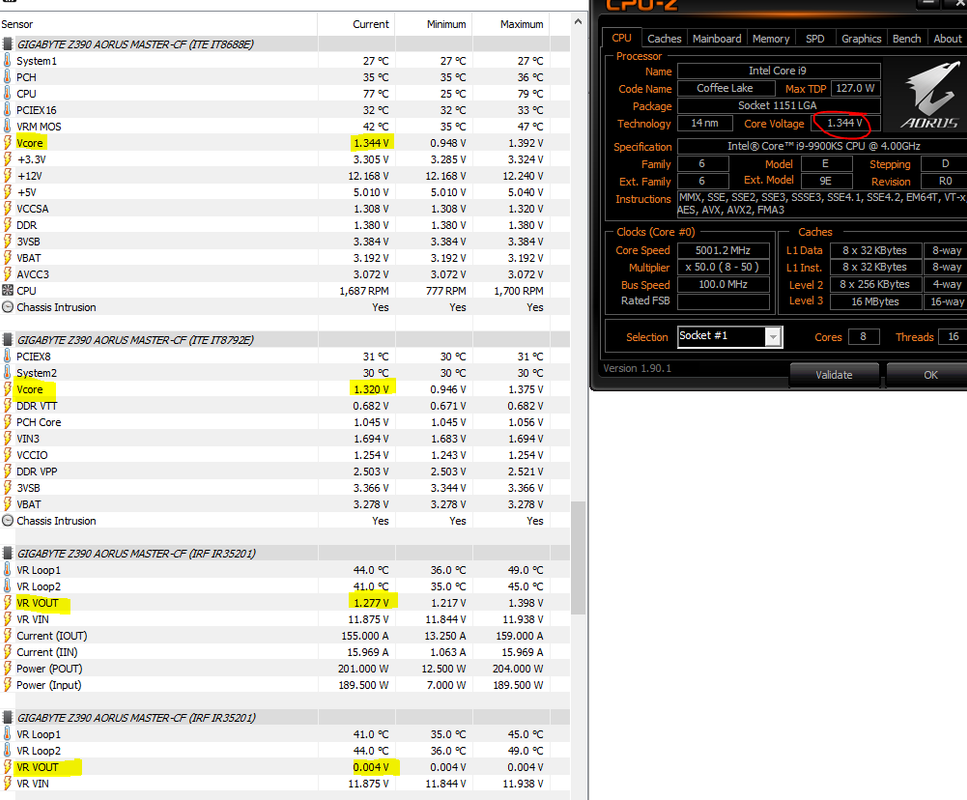Click the Specification i9-9900KS field
Viewport: 967px width, 800px height.
pyautogui.click(x=823, y=146)
